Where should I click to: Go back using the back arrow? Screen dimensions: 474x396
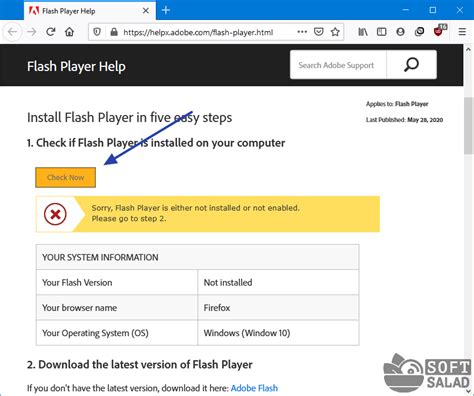click(x=13, y=32)
